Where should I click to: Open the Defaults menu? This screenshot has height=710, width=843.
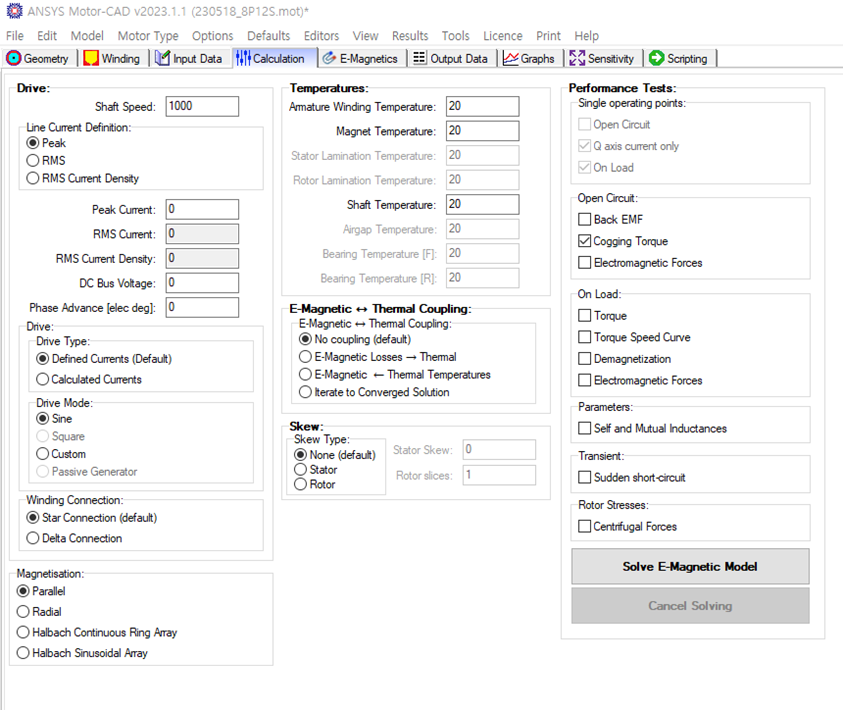[268, 35]
